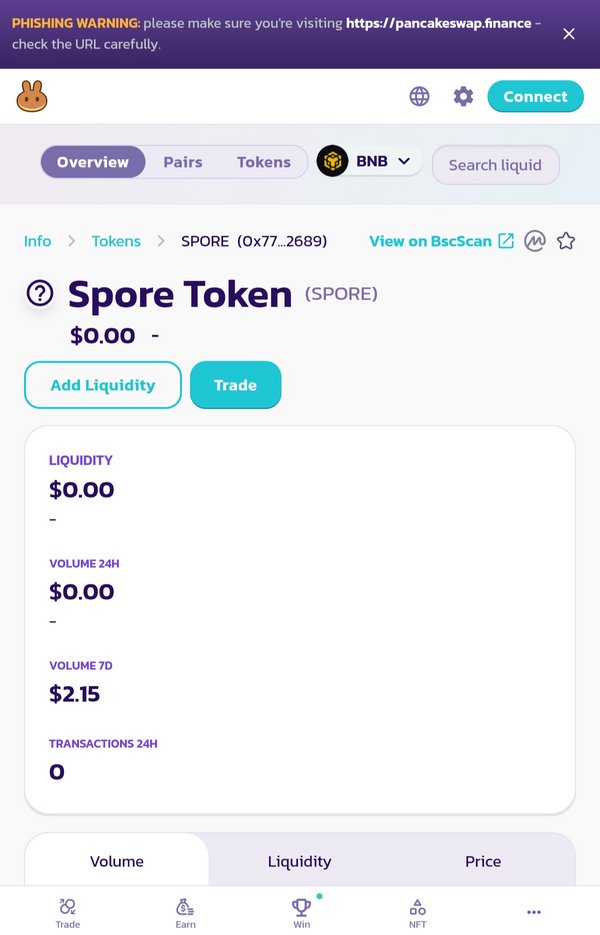Open the language globe icon
Image resolution: width=600 pixels, height=935 pixels.
click(419, 96)
